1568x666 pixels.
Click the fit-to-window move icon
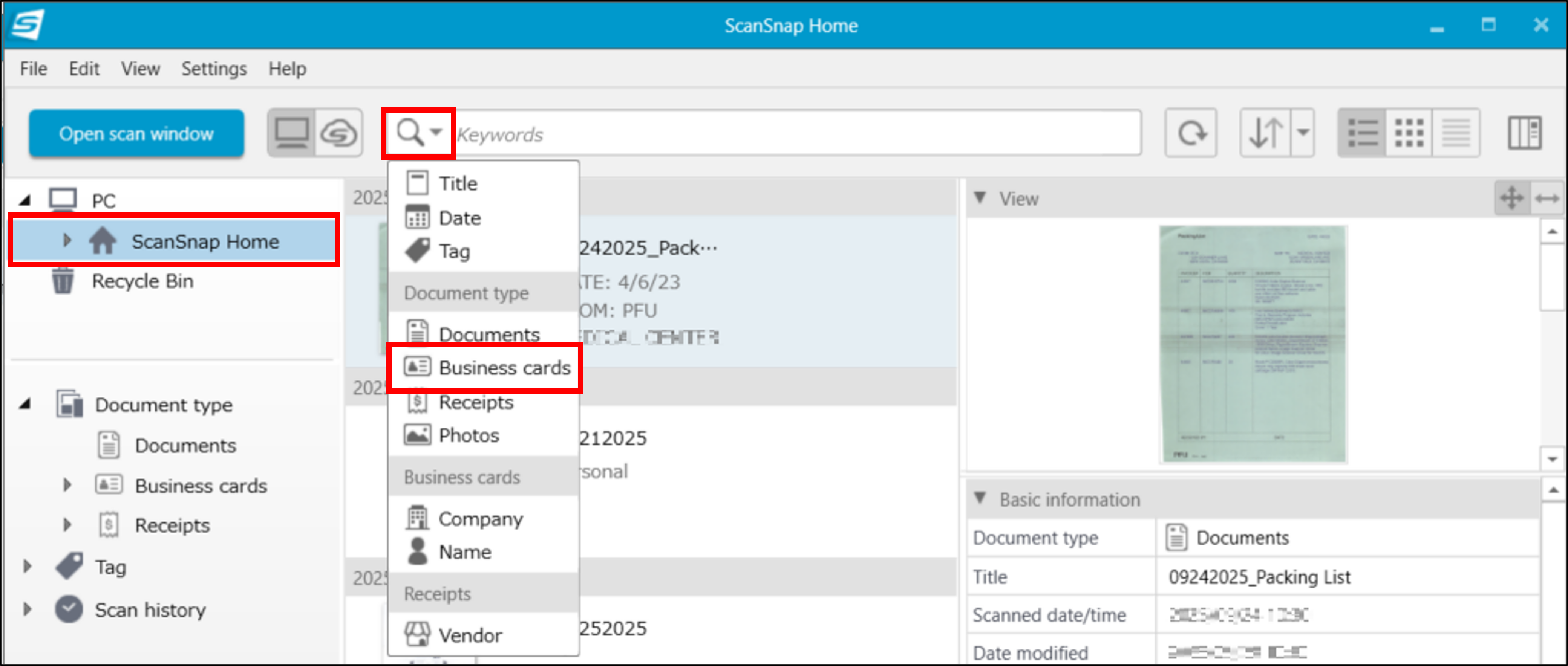pos(1512,198)
